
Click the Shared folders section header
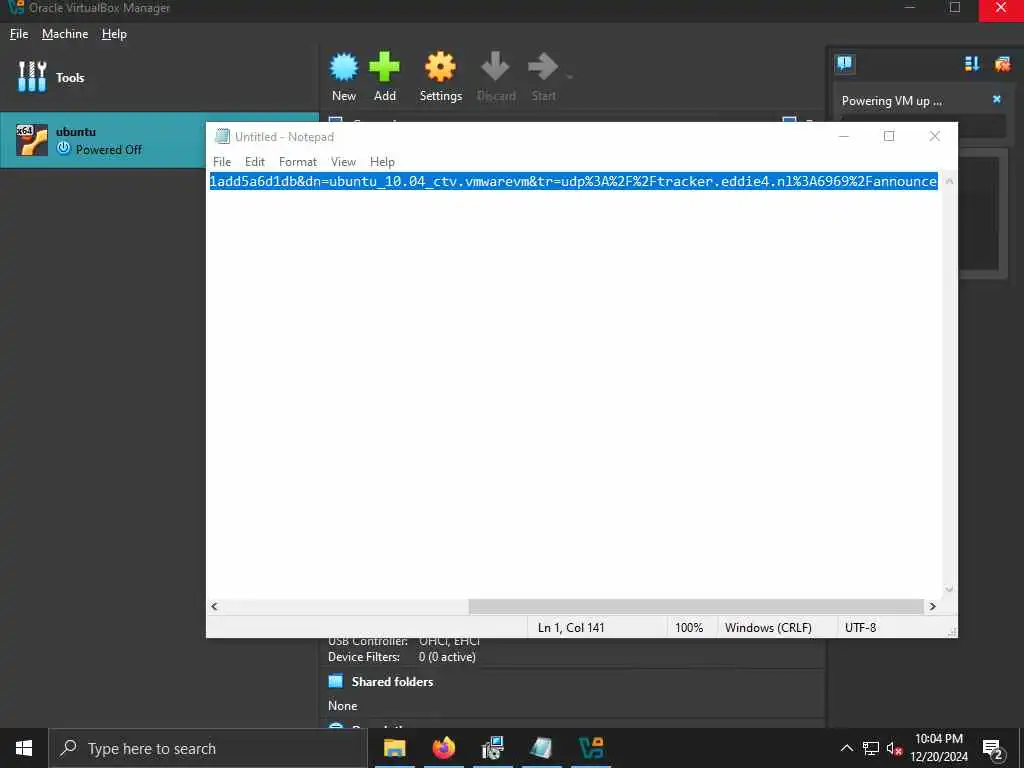pos(392,682)
